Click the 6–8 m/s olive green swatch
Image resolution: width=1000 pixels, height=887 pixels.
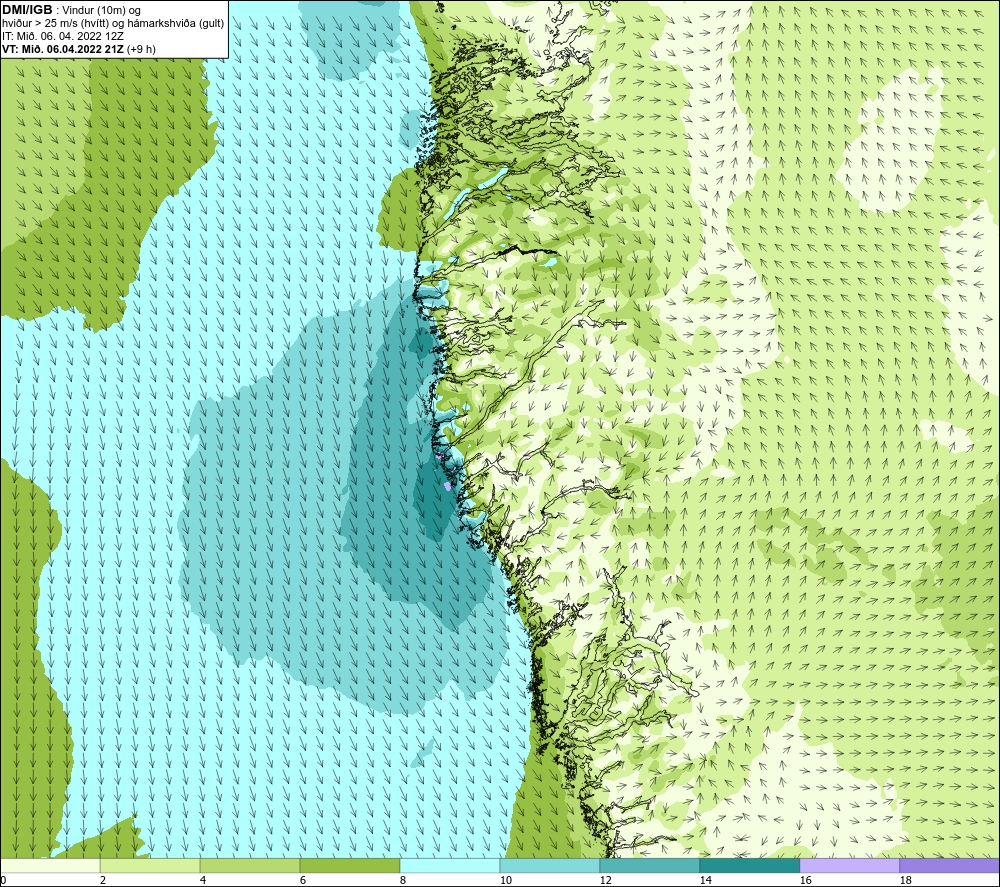[x=349, y=866]
